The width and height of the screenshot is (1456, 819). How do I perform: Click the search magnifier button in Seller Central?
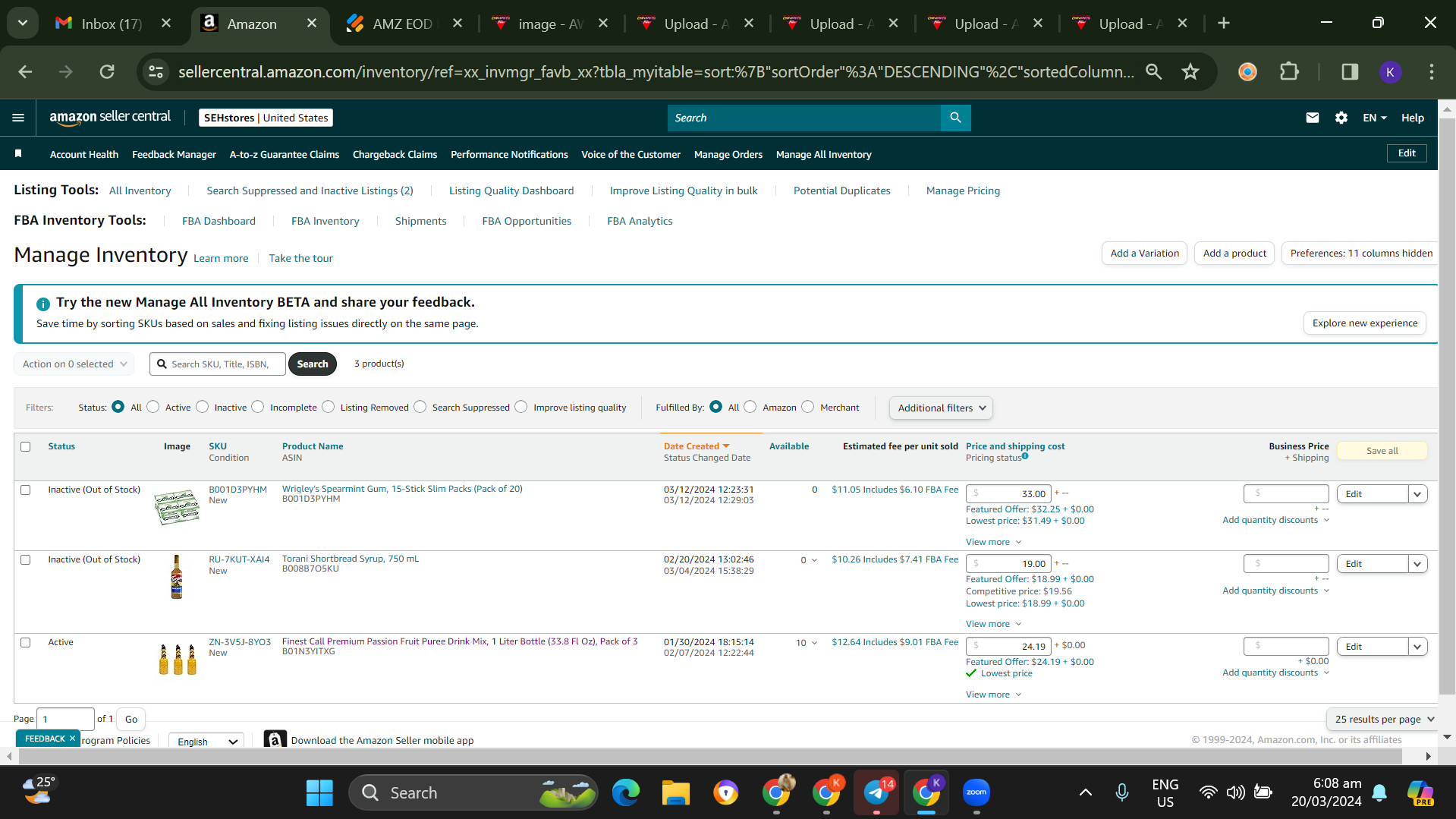pos(955,118)
